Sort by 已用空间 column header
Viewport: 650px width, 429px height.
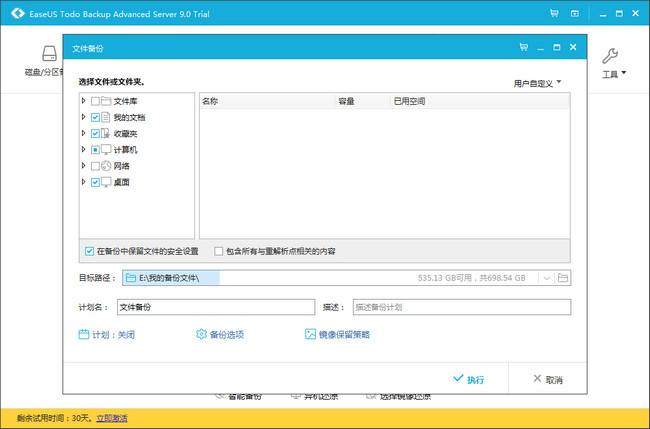coord(410,101)
